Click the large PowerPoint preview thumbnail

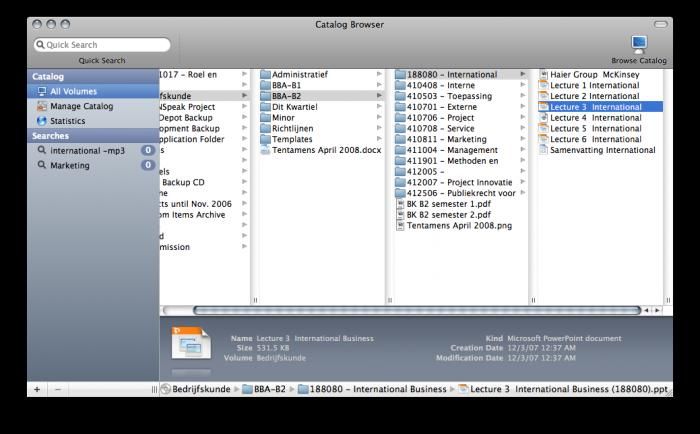coord(191,343)
